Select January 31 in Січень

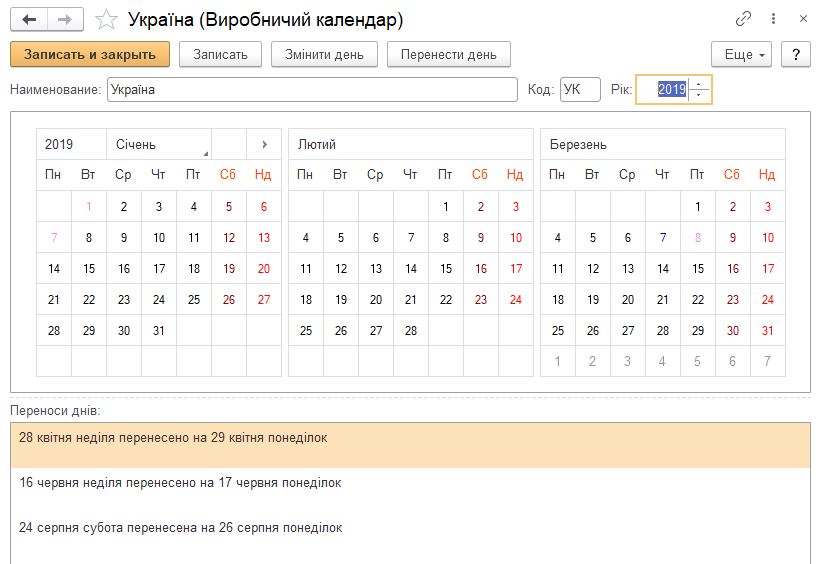[x=159, y=331]
